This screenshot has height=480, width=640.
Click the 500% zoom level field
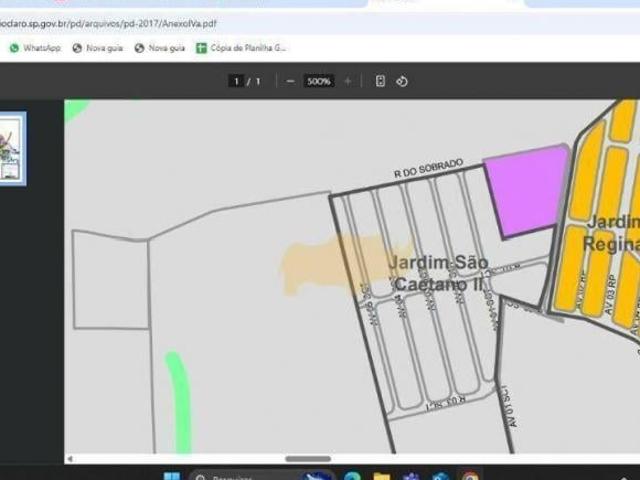tap(319, 81)
